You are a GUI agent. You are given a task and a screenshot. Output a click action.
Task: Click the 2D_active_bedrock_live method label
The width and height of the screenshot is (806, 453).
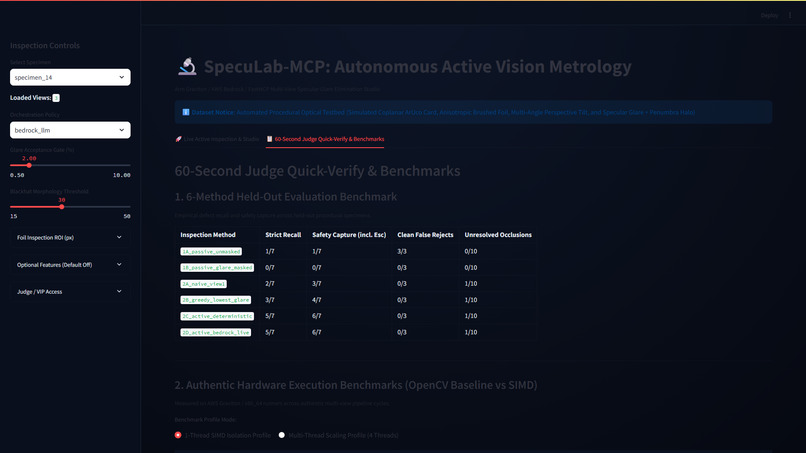click(x=215, y=332)
